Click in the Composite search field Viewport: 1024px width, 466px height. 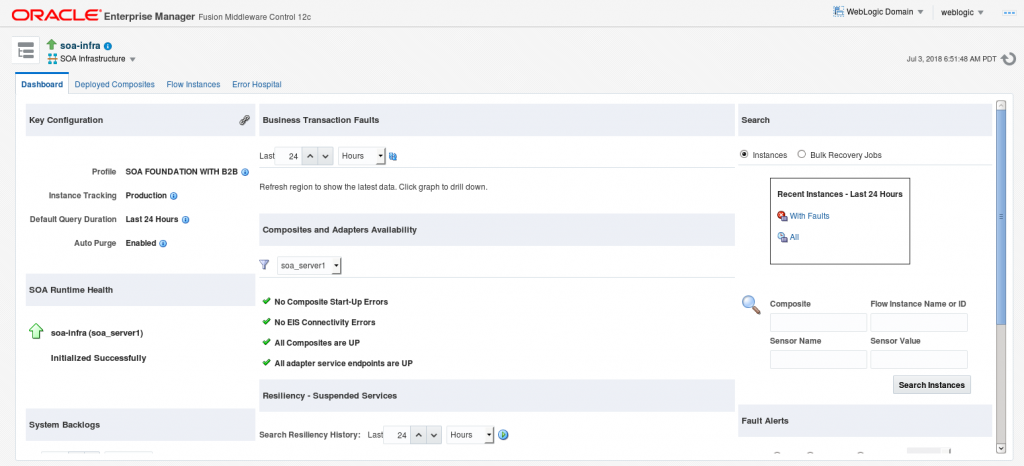[818, 322]
